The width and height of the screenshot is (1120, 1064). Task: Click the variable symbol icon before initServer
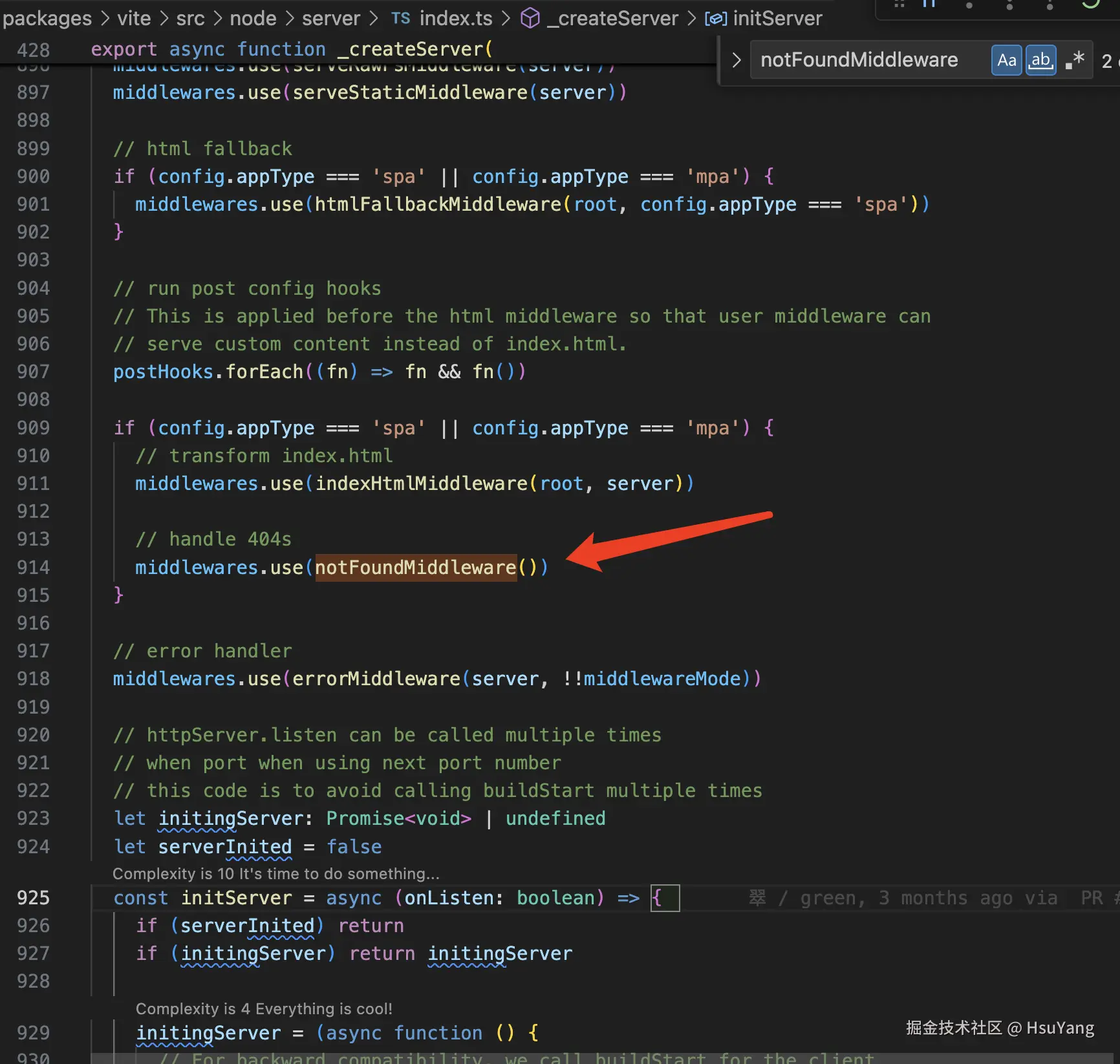click(716, 19)
